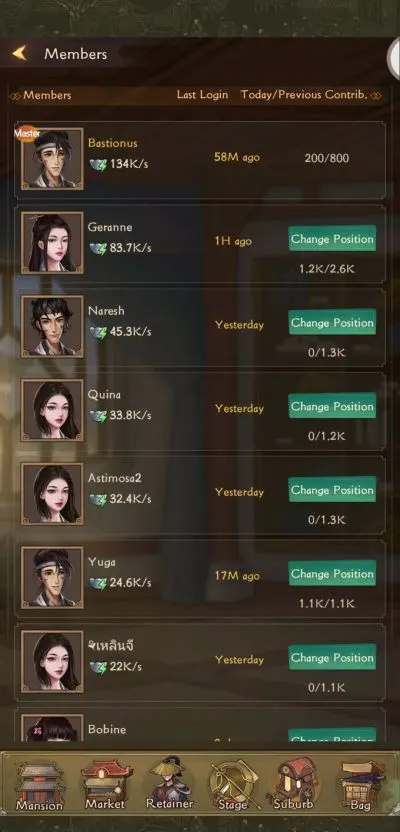Image resolution: width=400 pixels, height=832 pixels.
Task: Select the Bobine member row
Action: click(x=200, y=726)
